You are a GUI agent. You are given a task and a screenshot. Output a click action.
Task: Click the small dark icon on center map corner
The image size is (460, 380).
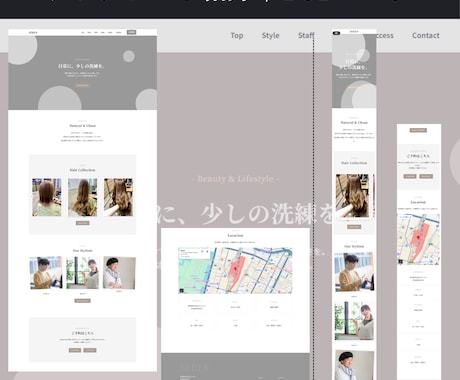click(x=182, y=291)
